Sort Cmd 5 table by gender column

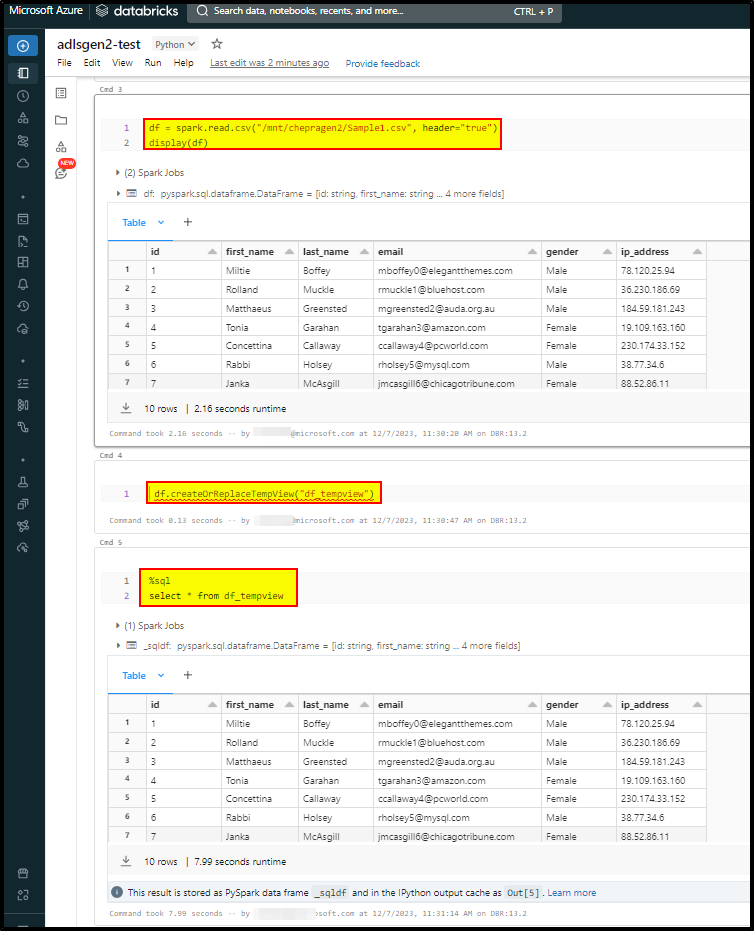607,705
